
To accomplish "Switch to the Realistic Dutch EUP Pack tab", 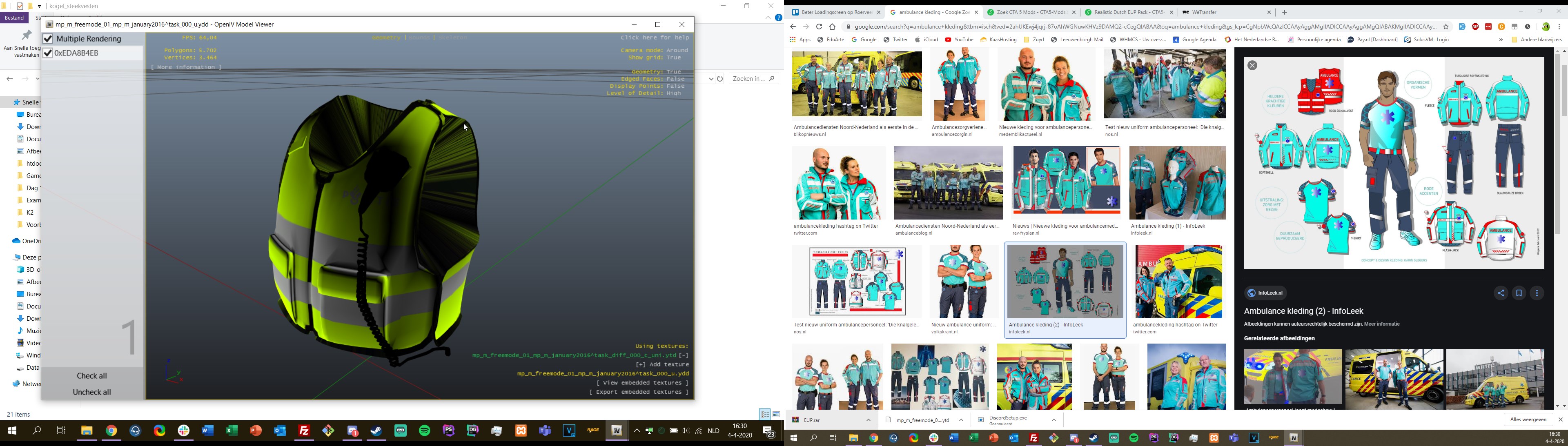I will click(x=1127, y=12).
